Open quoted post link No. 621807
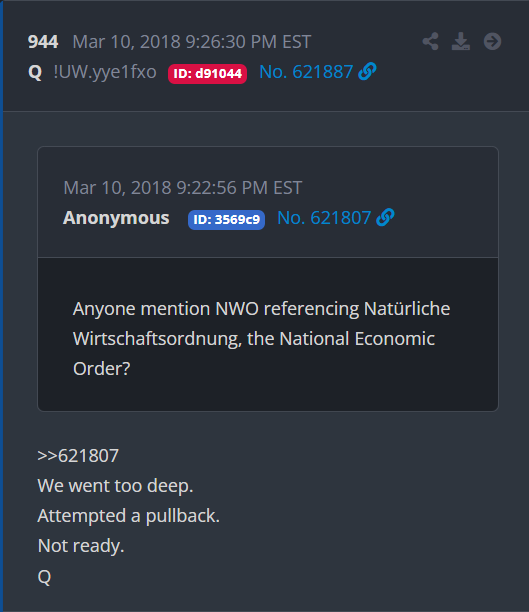The image size is (529, 612). pyautogui.click(x=324, y=218)
